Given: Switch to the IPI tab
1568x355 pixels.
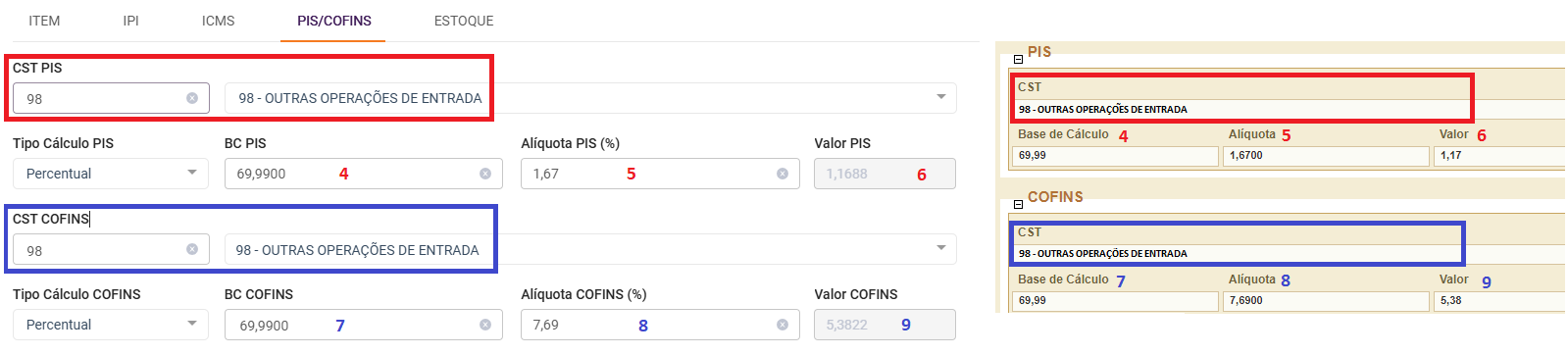Looking at the screenshot, I should 131,21.
